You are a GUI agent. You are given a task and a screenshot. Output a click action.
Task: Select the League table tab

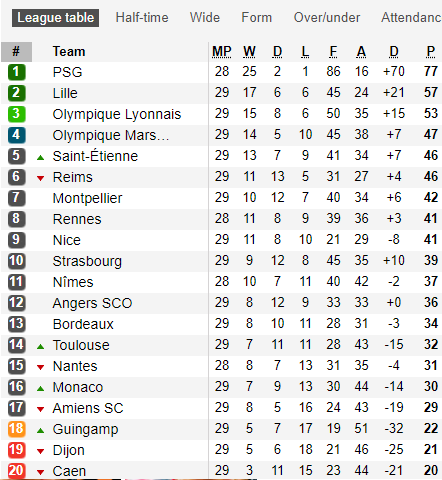point(55,18)
